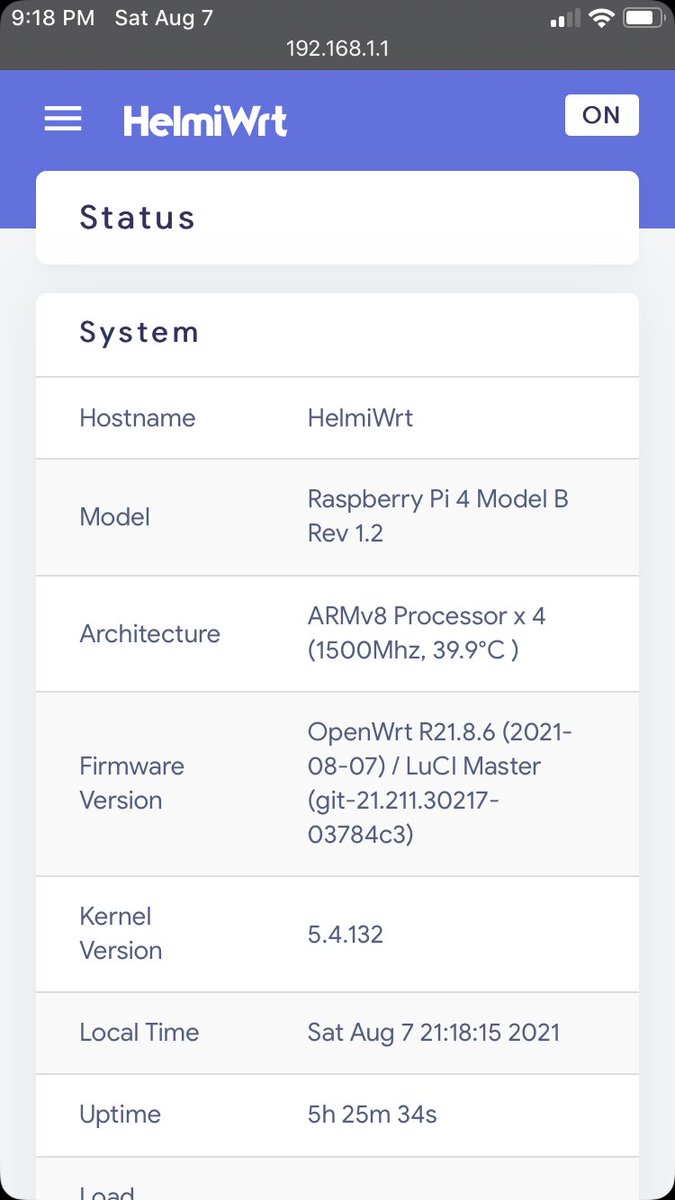
Task: Select the System section heading
Action: click(x=139, y=333)
